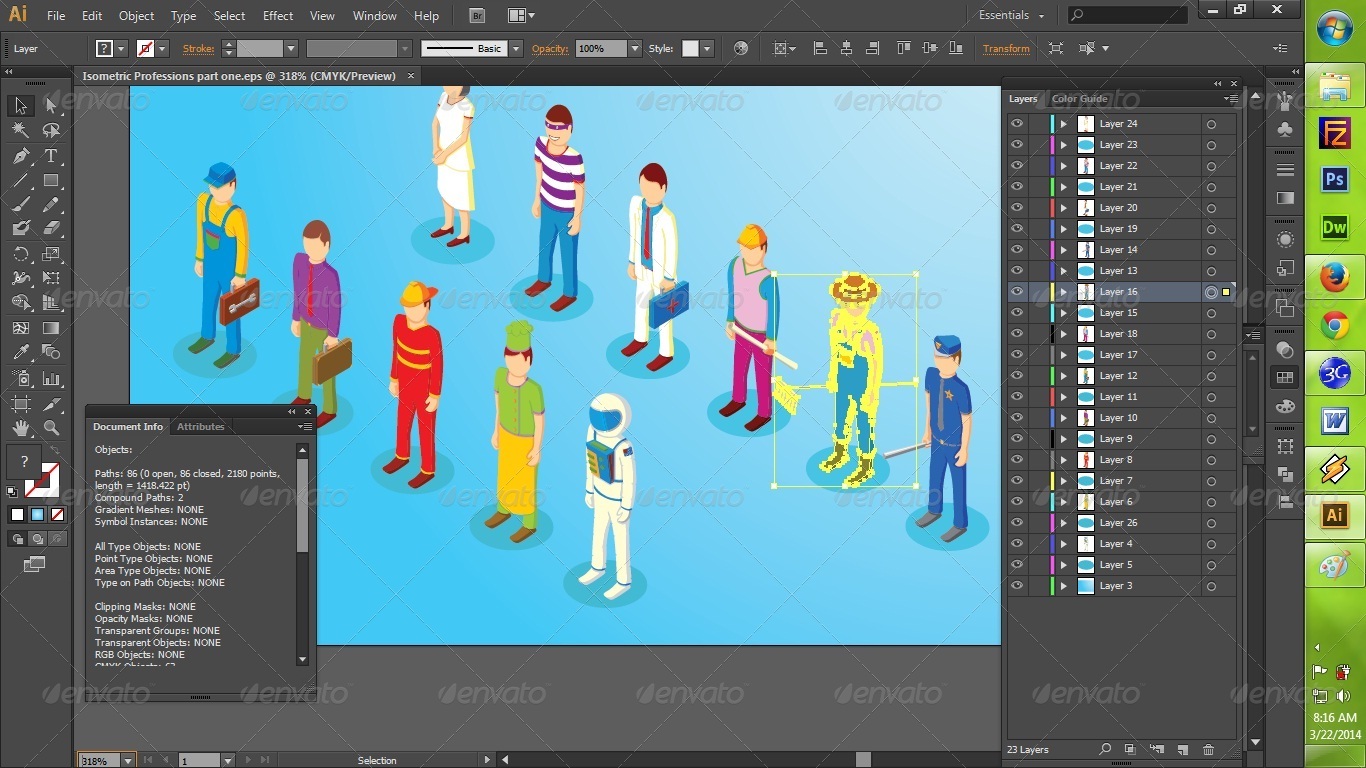
Task: Click the Transform link in the control bar
Action: [x=1005, y=48]
